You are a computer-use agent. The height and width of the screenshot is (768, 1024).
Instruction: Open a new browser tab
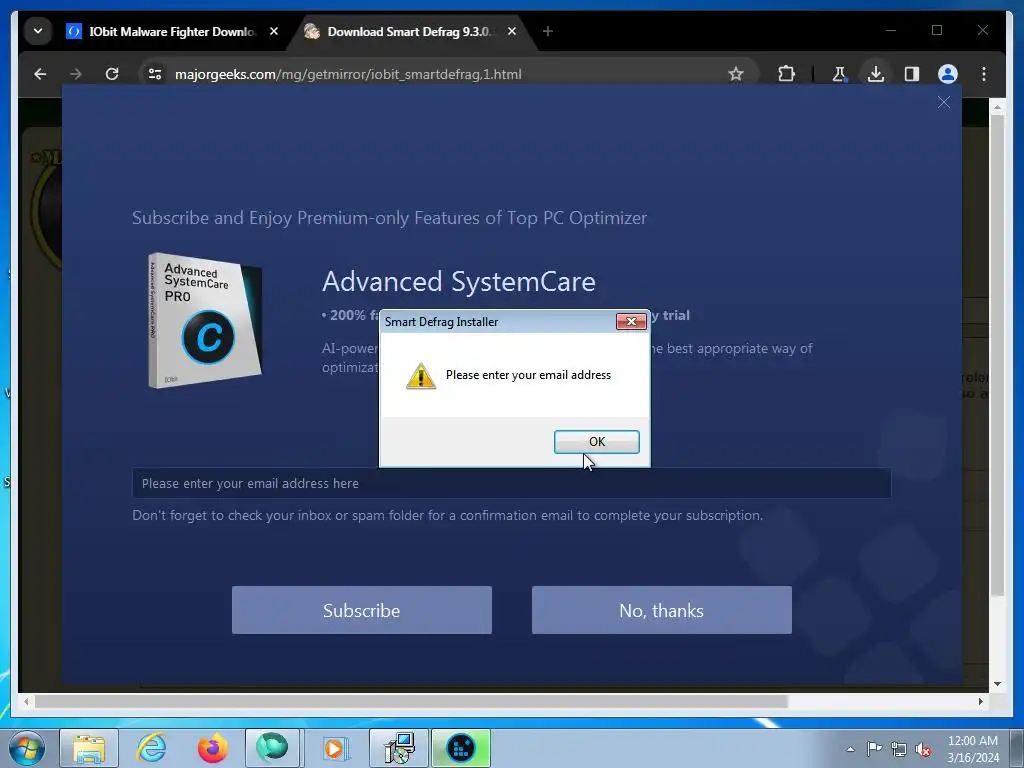pyautogui.click(x=548, y=31)
